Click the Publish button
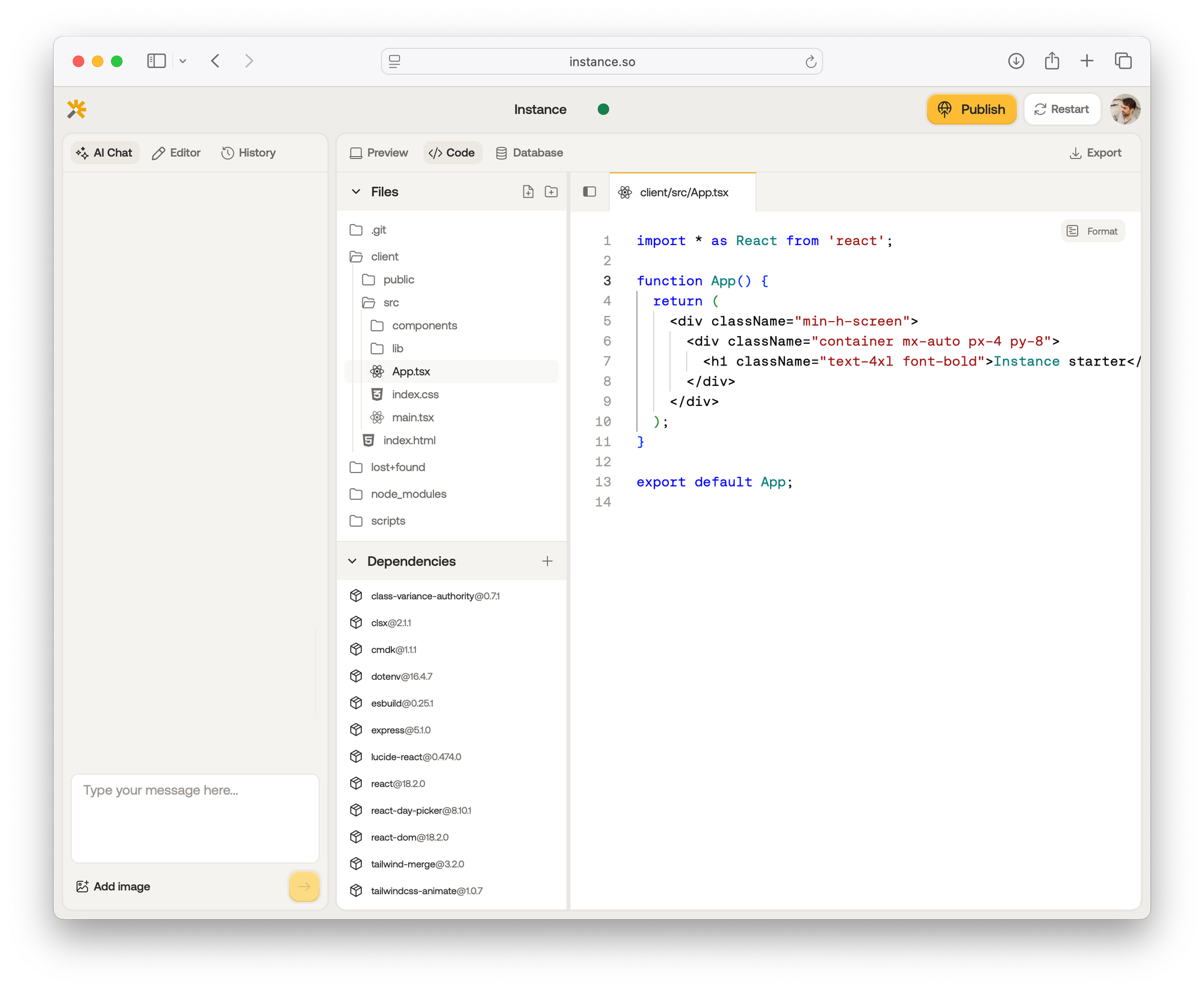The width and height of the screenshot is (1204, 990). [x=971, y=109]
